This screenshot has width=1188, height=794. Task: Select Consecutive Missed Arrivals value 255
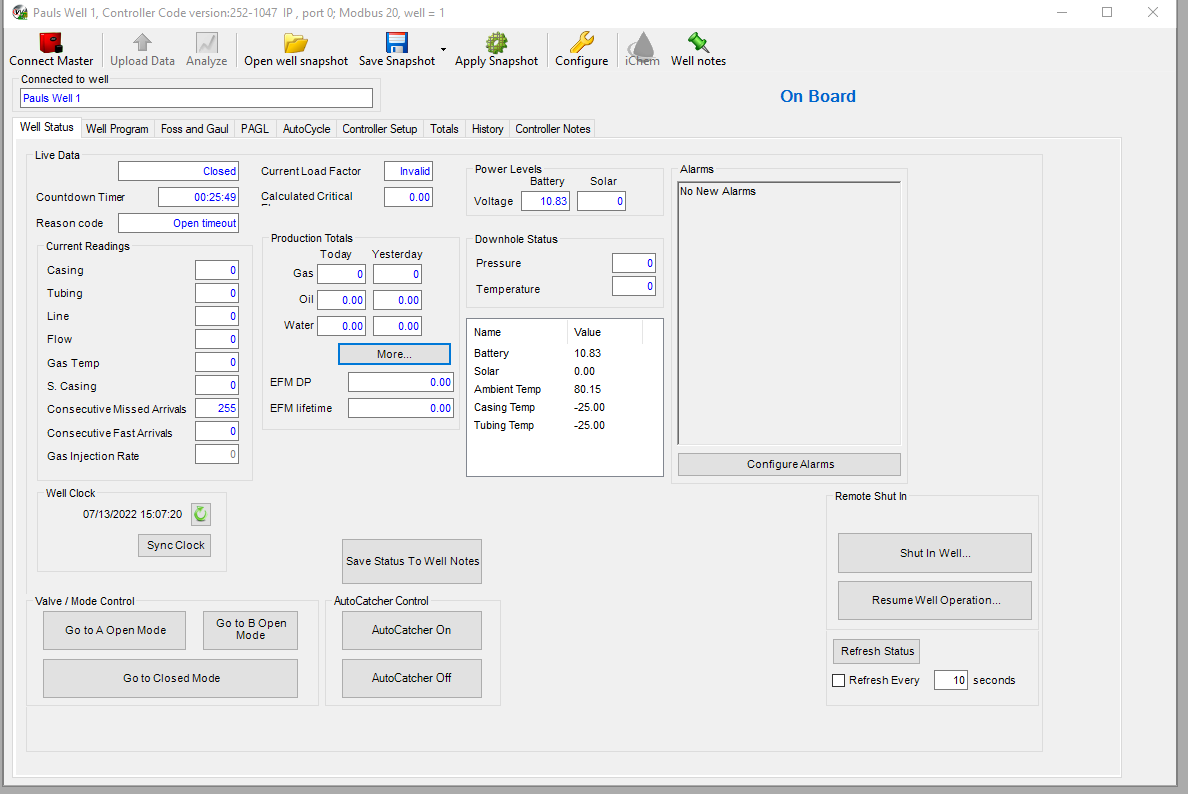tap(217, 408)
